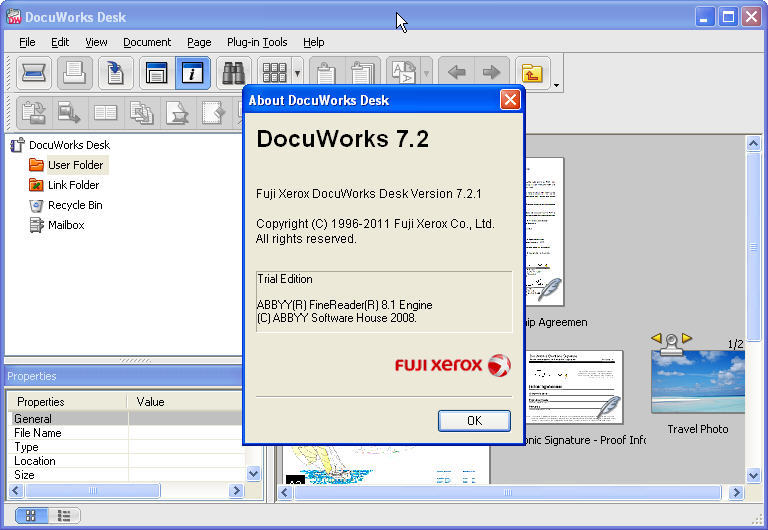Click the back arrow toolbar button

pos(456,72)
